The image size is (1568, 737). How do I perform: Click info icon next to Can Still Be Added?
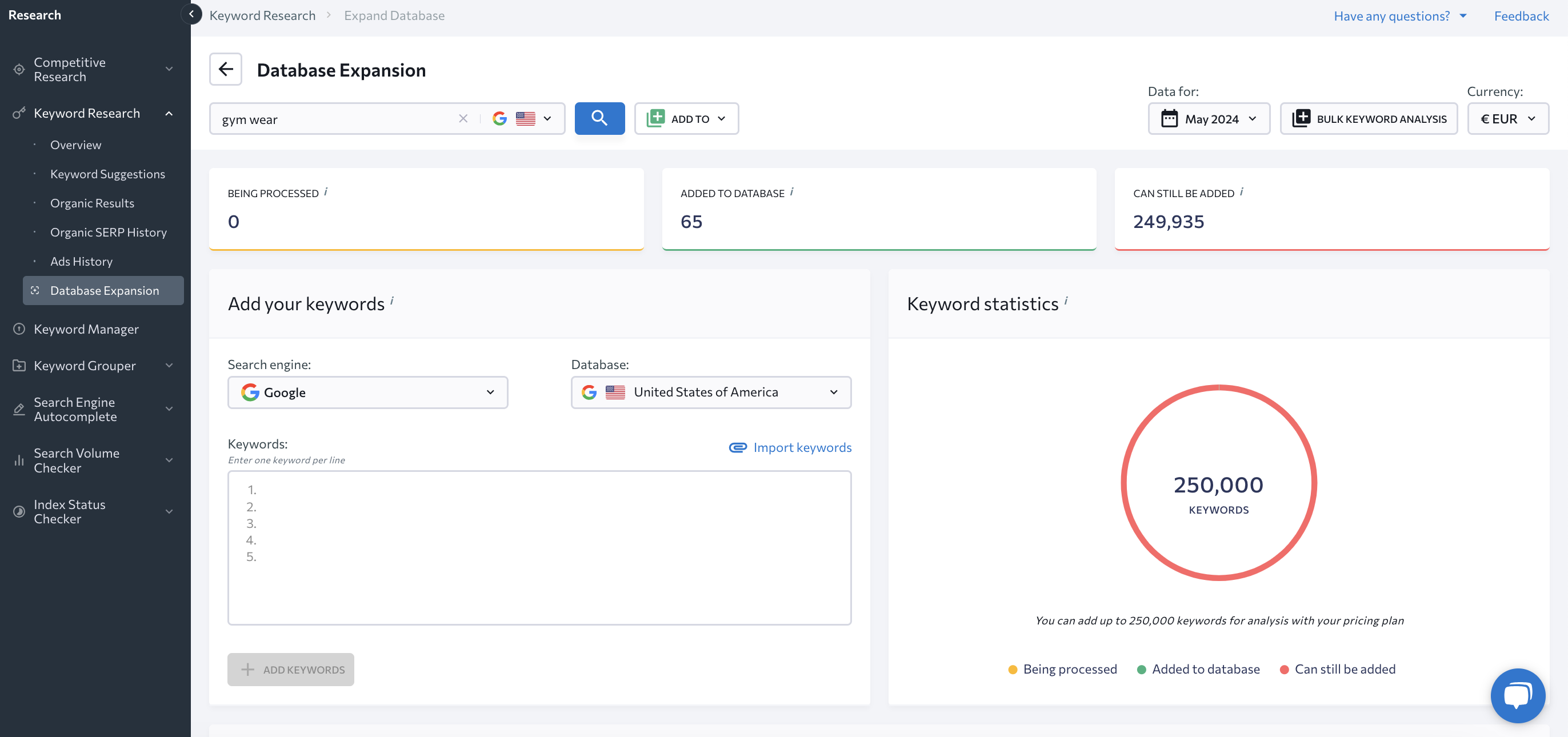tap(1241, 192)
